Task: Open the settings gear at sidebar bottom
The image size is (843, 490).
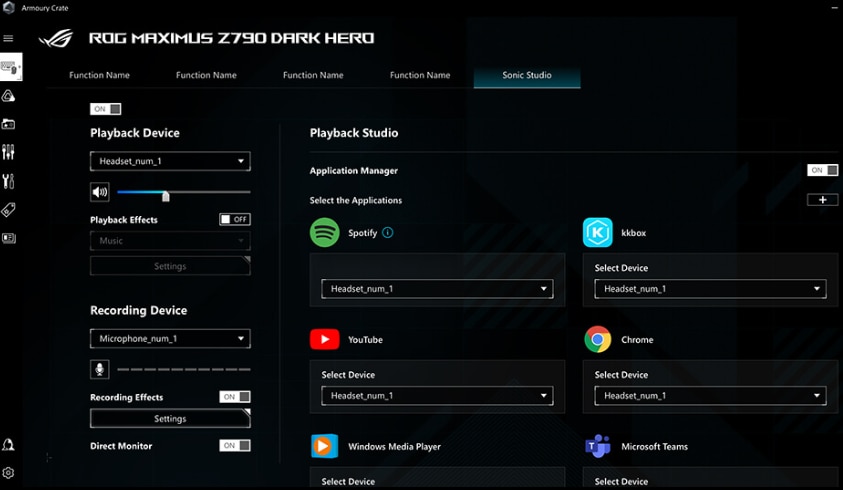Action: pos(8,473)
